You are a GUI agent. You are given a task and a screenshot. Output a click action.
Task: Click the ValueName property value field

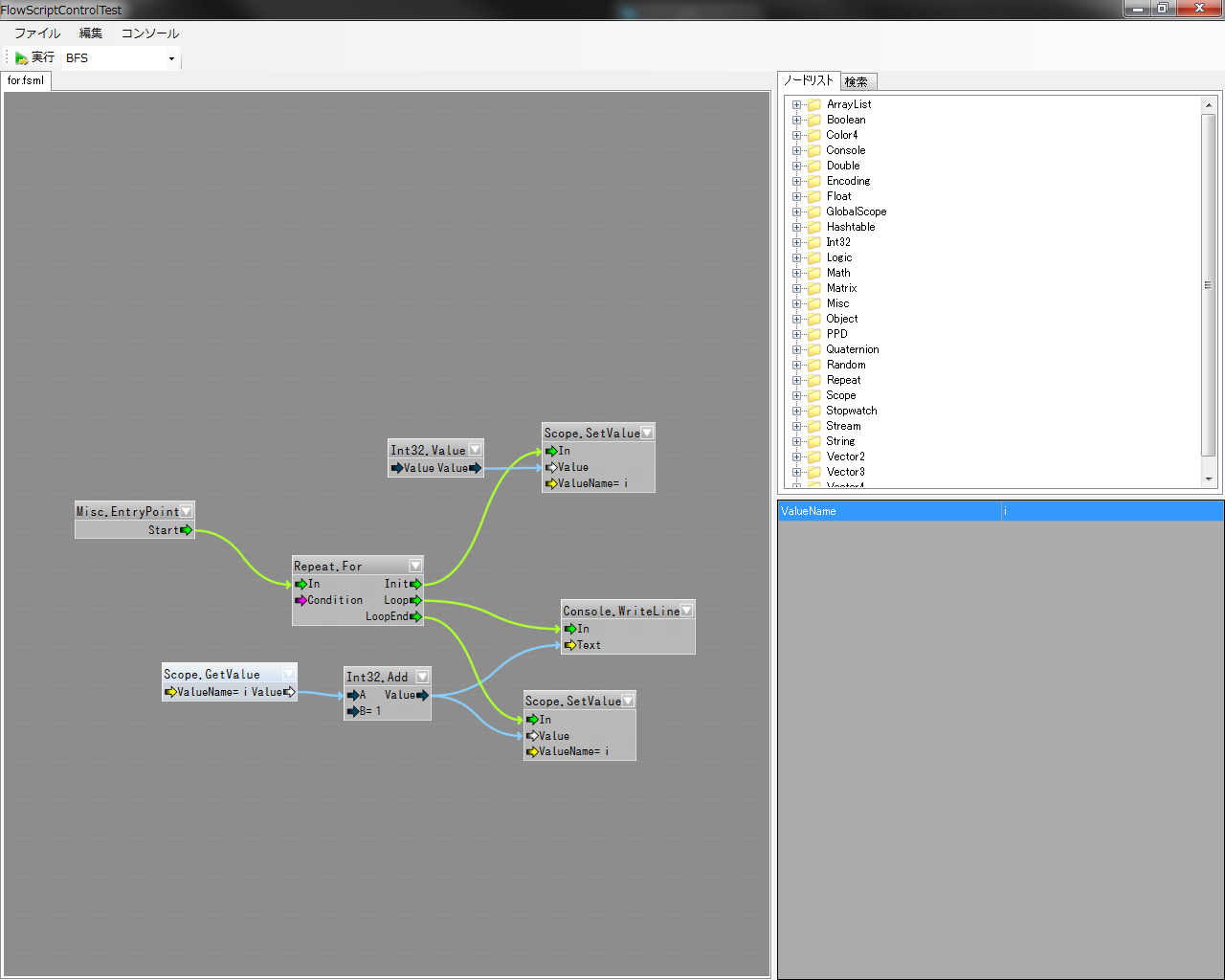tap(1110, 511)
